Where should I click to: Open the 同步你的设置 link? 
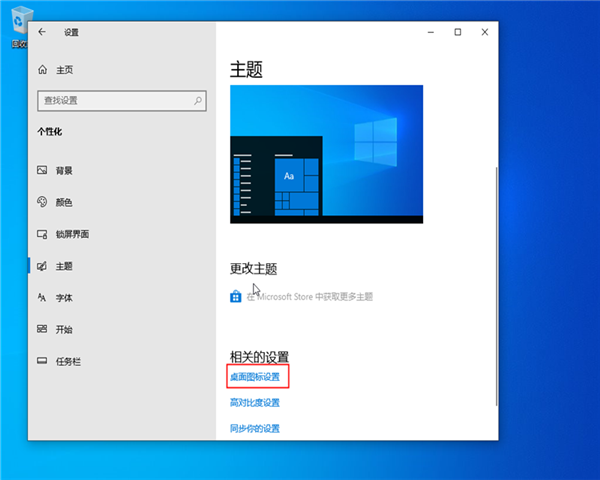click(255, 428)
